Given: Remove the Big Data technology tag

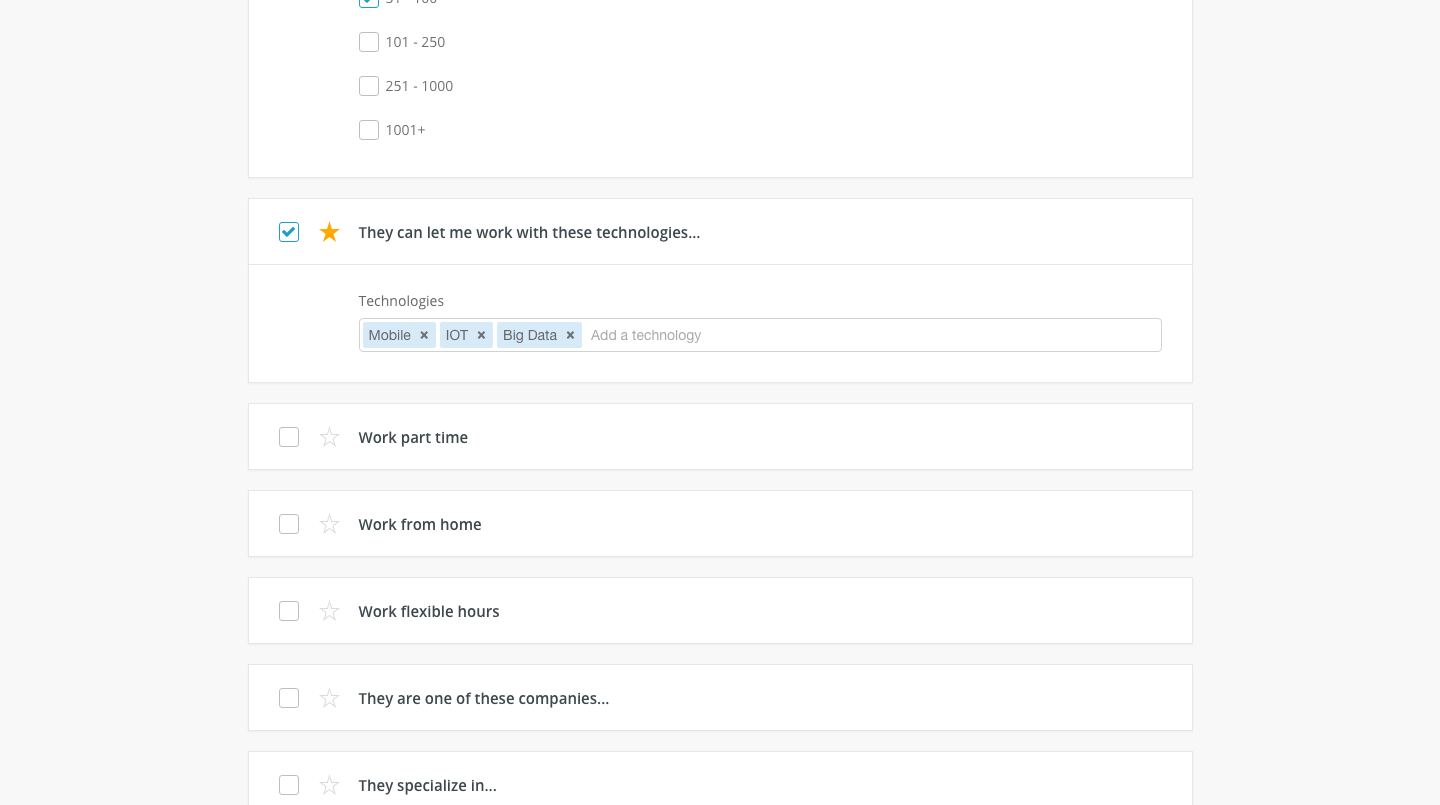Looking at the screenshot, I should point(570,335).
